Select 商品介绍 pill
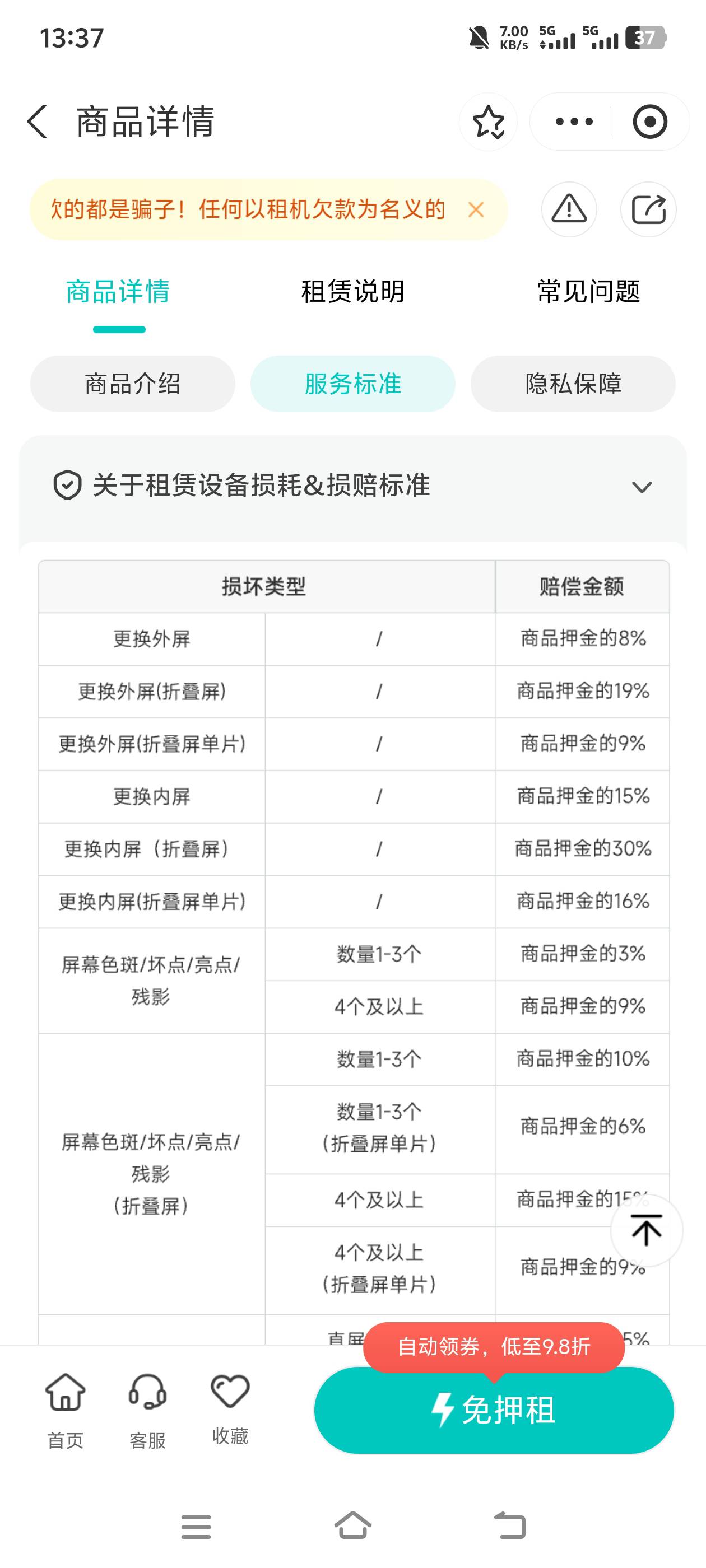706x1568 pixels. click(x=133, y=384)
